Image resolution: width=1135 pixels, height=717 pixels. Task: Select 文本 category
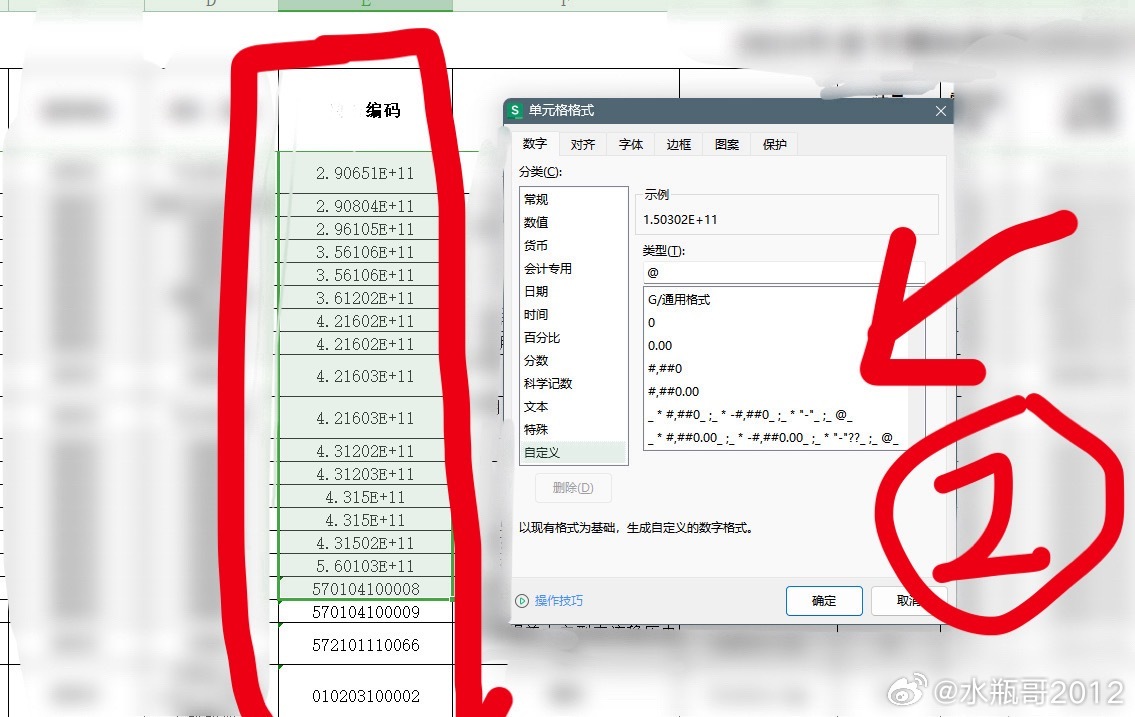(x=573, y=407)
